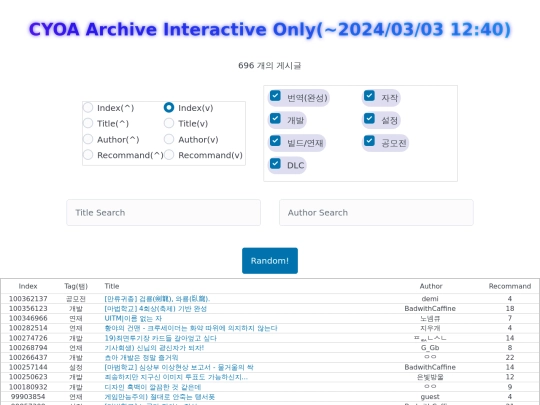This screenshot has width=540, height=405.
Task: Open the title link in row 100282514
Action: click(191, 328)
